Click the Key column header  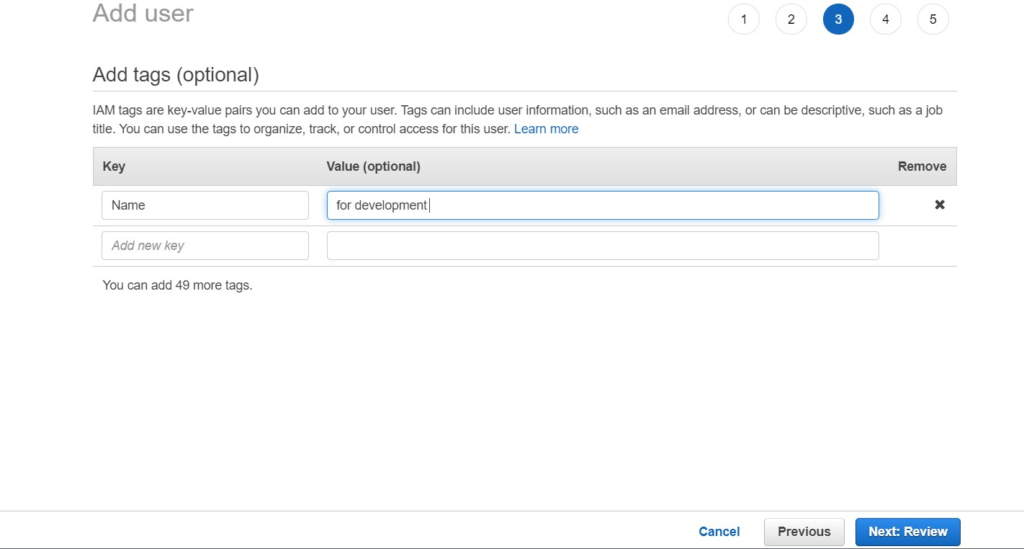tap(114, 166)
